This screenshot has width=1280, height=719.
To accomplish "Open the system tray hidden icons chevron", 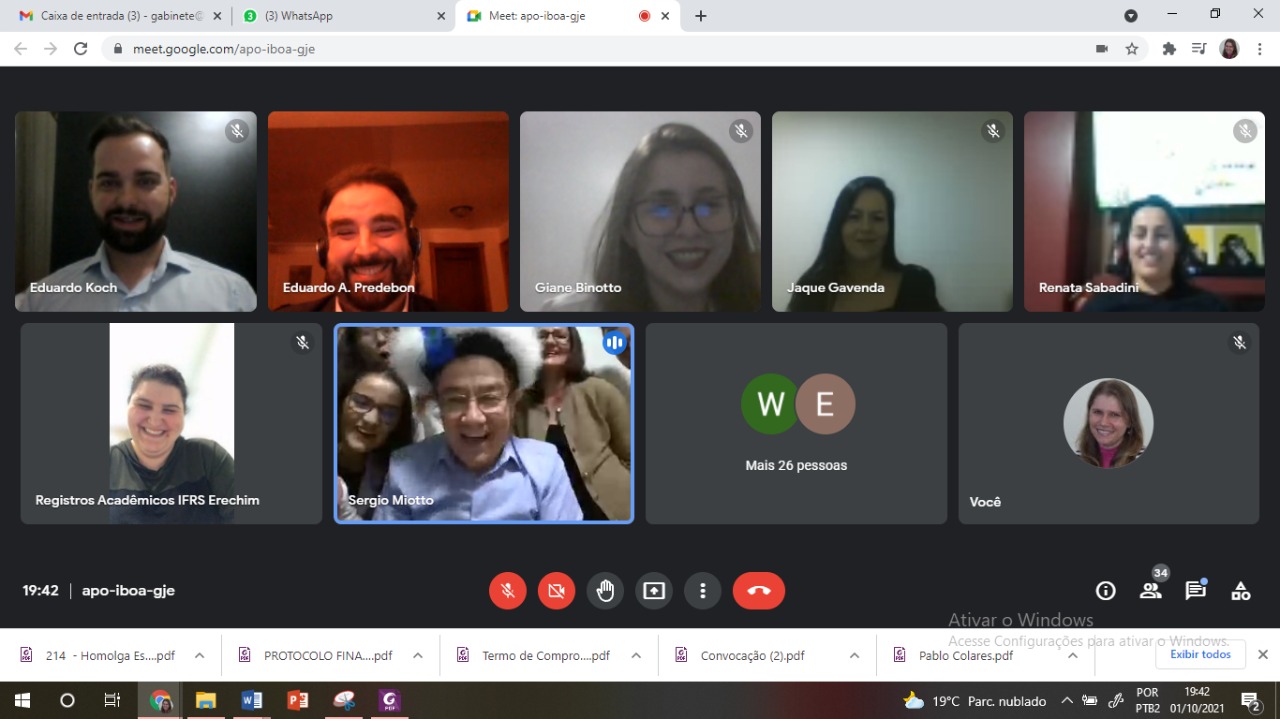I will click(1067, 701).
